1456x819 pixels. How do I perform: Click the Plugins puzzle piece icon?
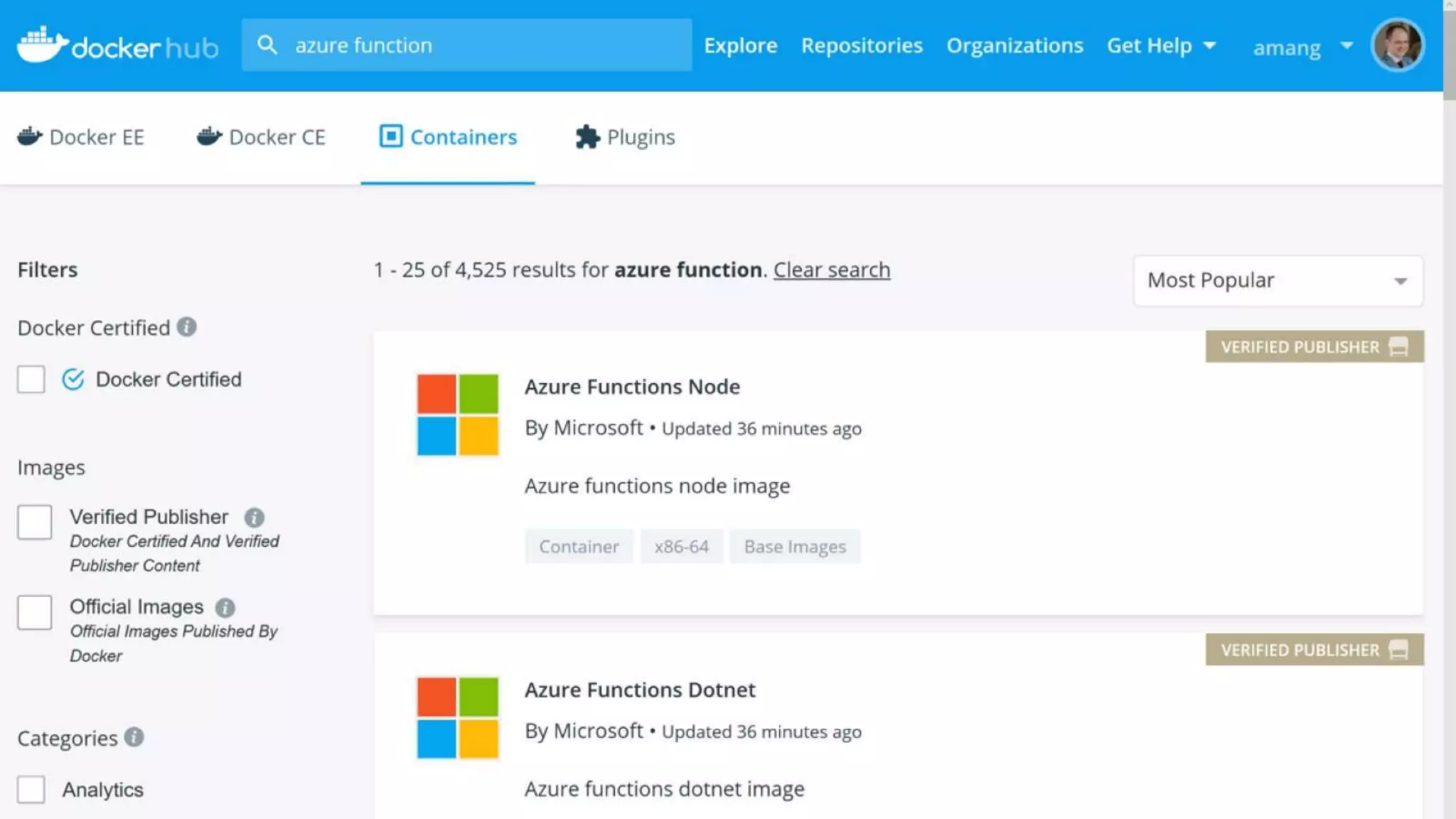coord(587,136)
